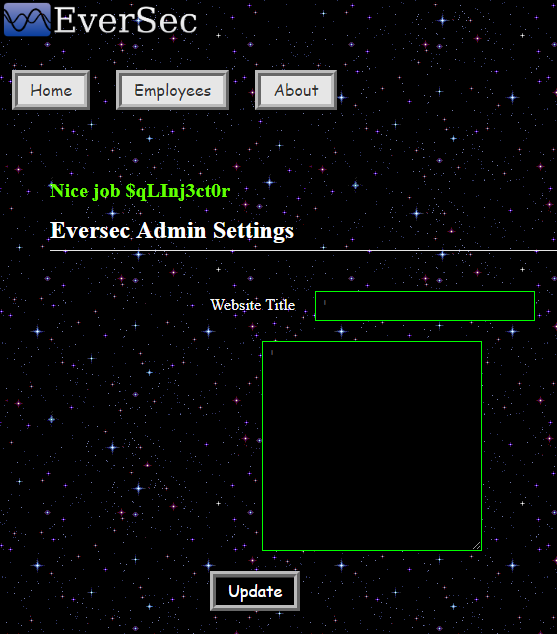Viewport: 557px width, 634px height.
Task: Click the EverSec site name text
Action: [x=125, y=20]
